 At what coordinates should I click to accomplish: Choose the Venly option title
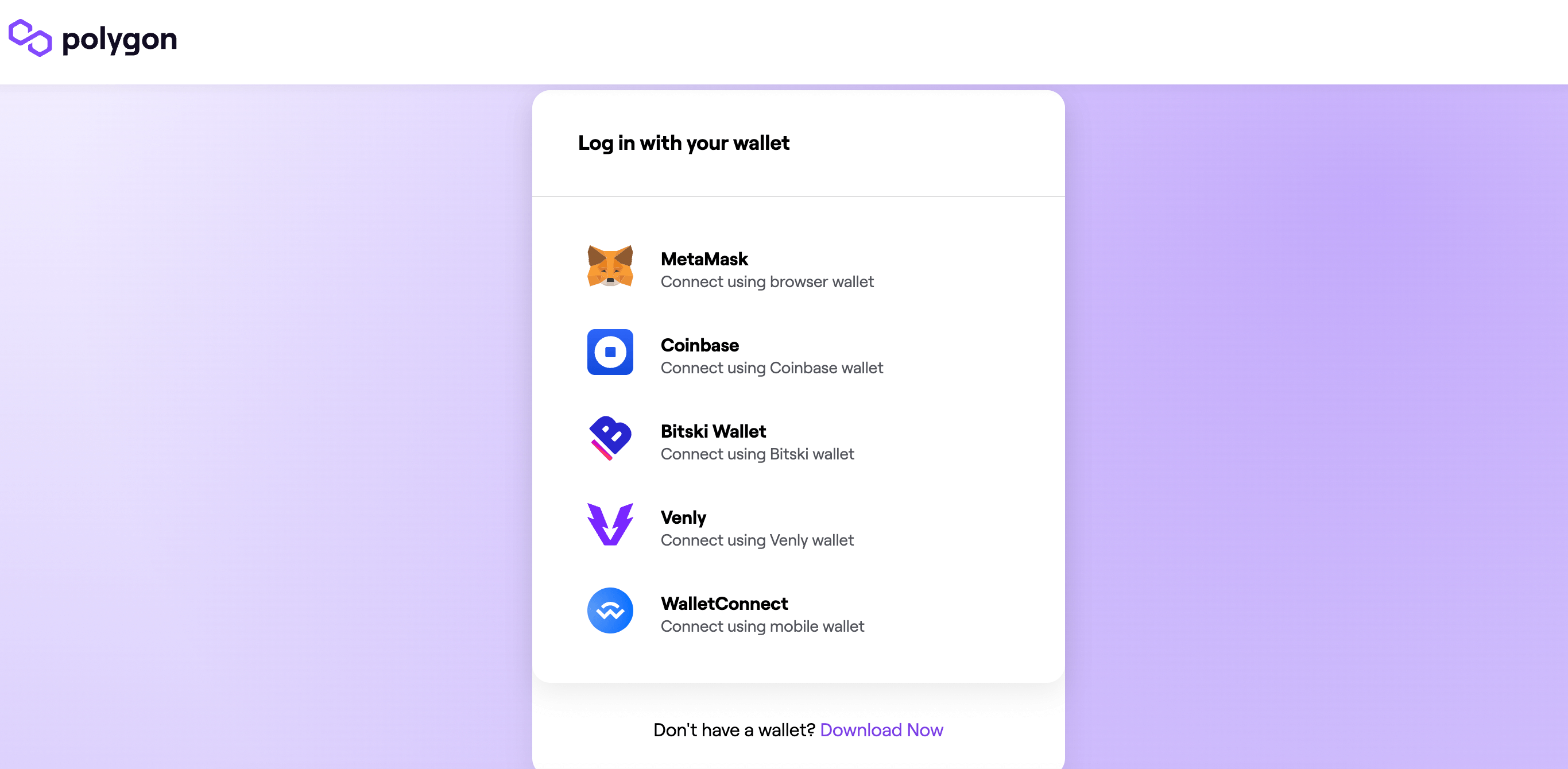click(x=683, y=517)
